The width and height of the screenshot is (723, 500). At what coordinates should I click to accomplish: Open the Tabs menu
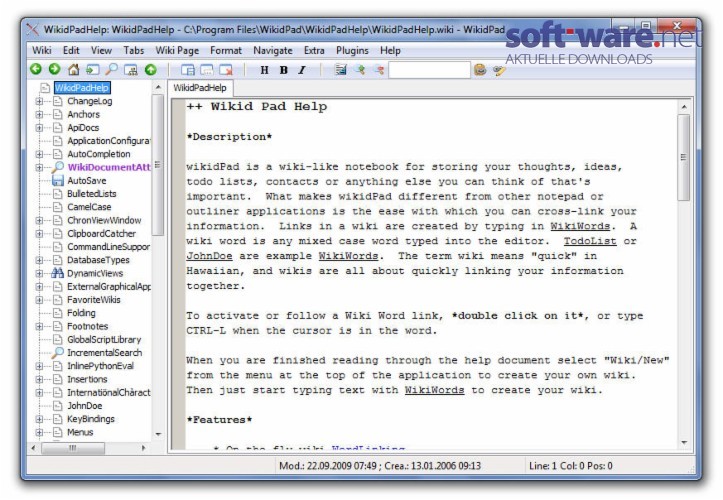click(x=133, y=50)
